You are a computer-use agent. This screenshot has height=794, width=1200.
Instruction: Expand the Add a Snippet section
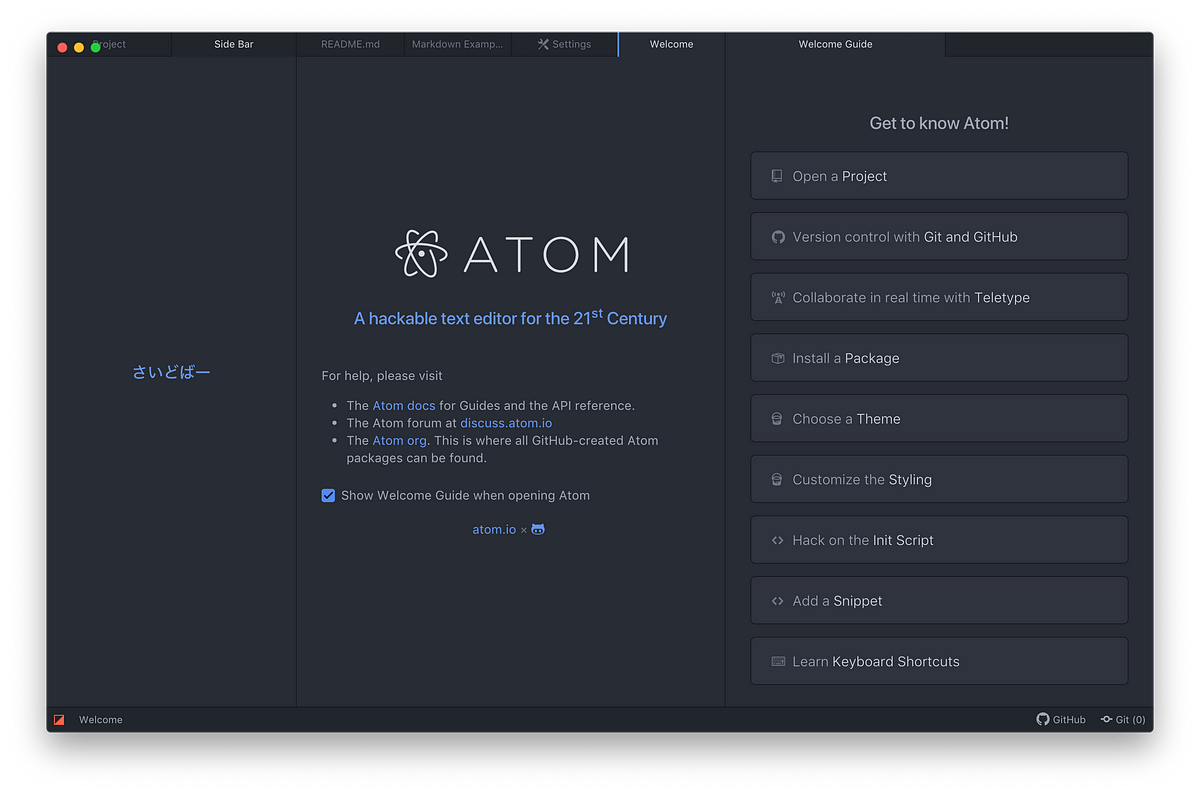938,600
